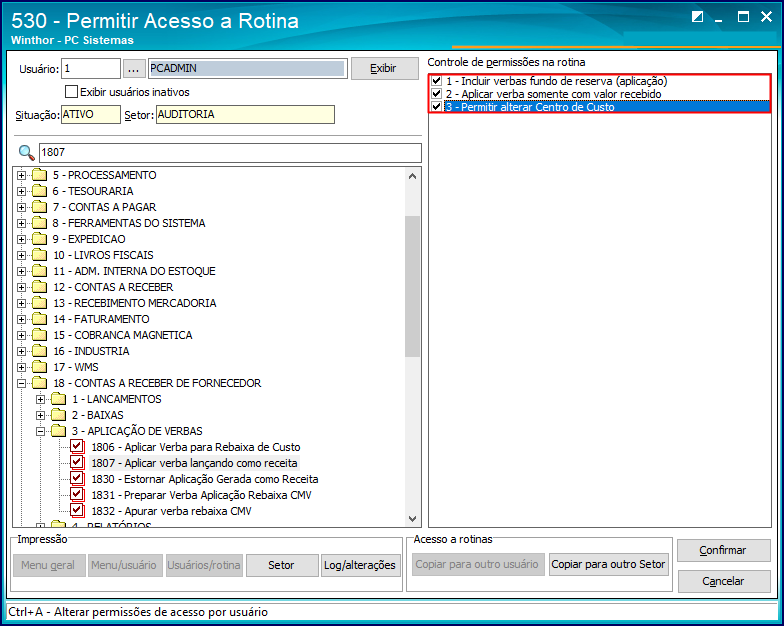This screenshot has width=784, height=626.
Task: Click the magnifying glass search icon
Action: point(26,152)
